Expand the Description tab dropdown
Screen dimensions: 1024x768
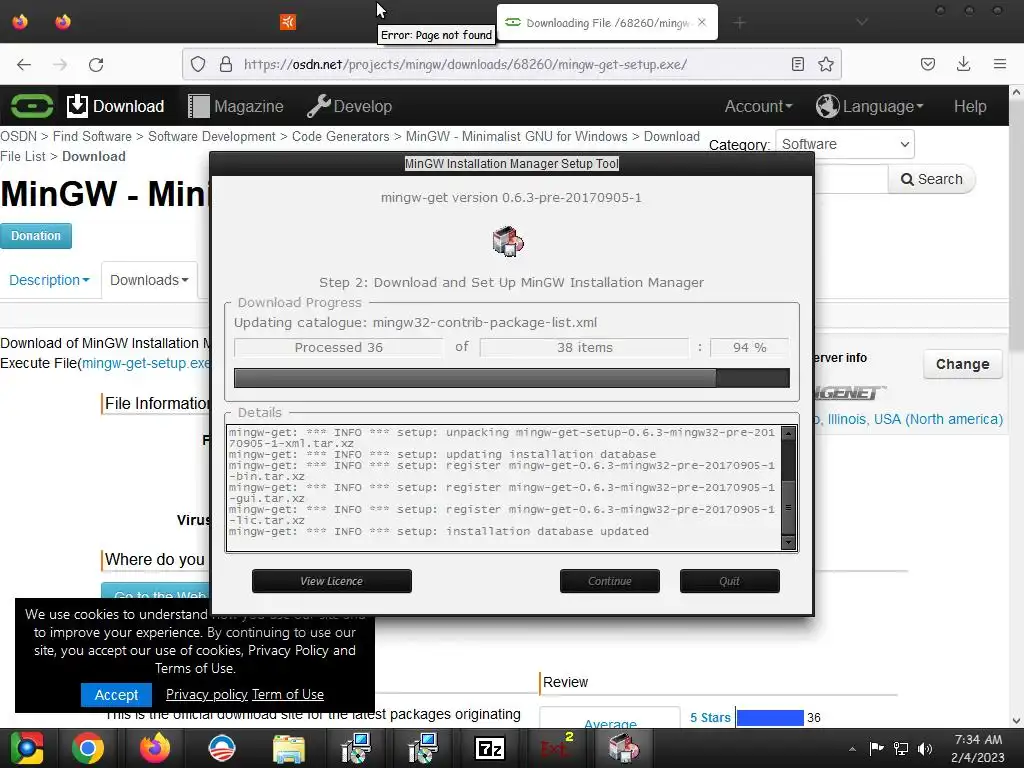tap(49, 280)
